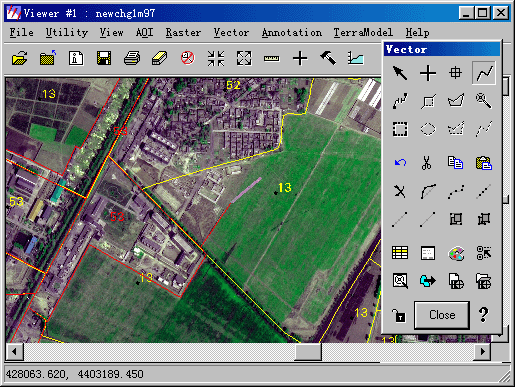Open the Vector menu
Screen dimensions: 515x387
point(231,32)
